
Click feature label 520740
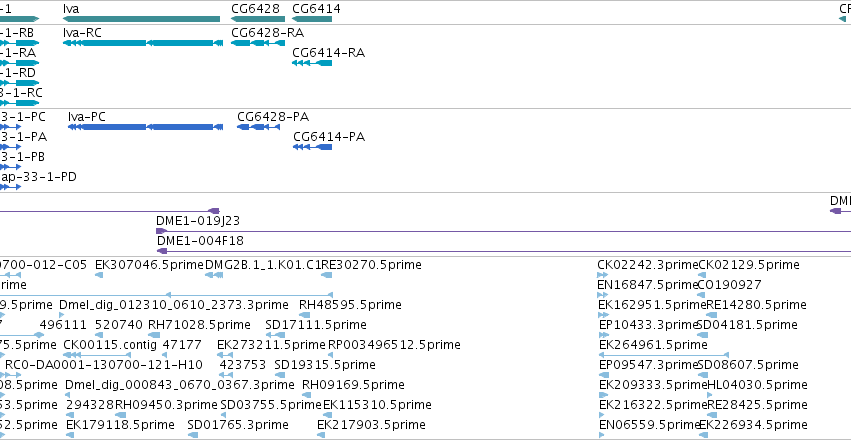(x=118, y=325)
